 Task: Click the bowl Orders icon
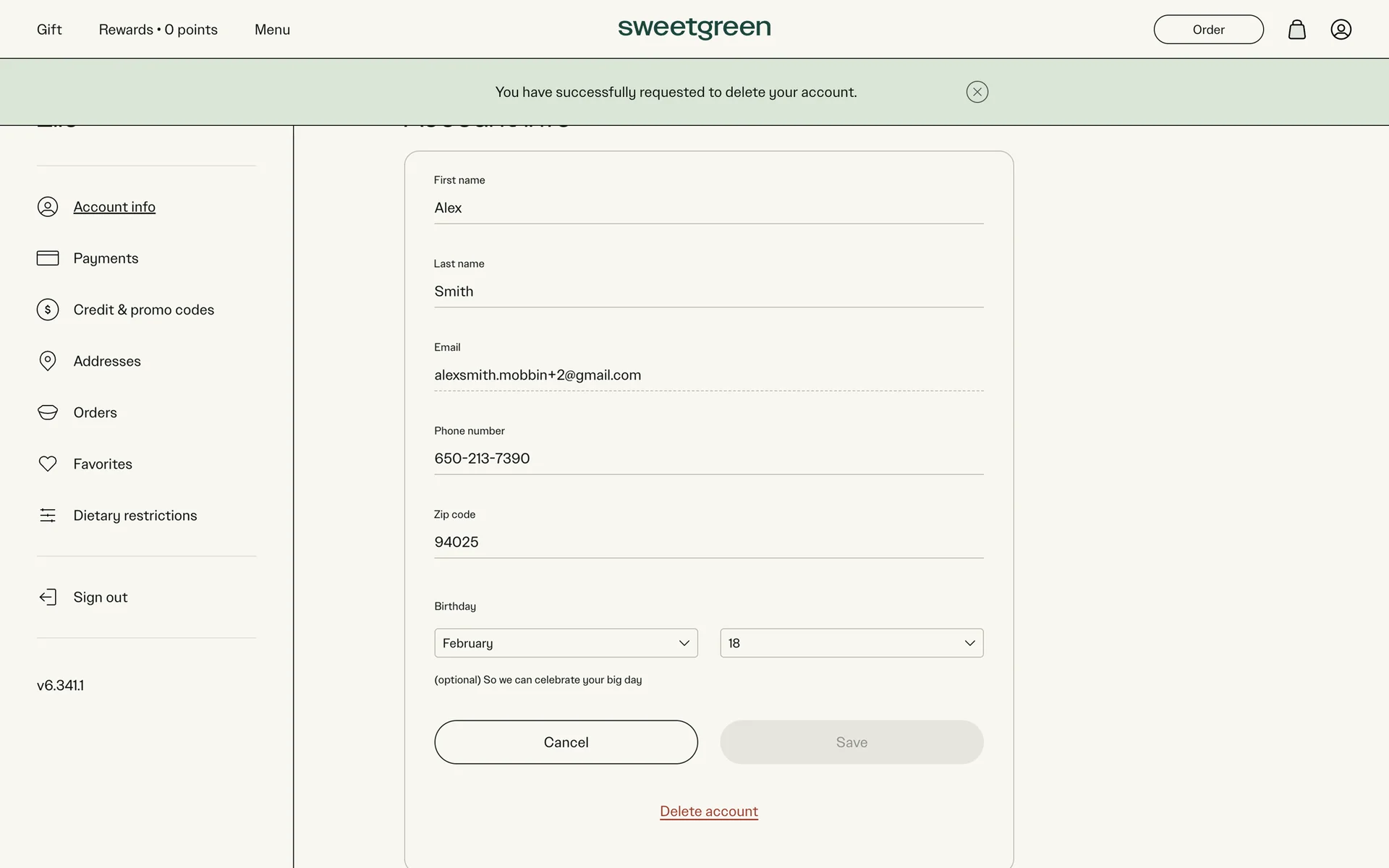[x=48, y=412]
